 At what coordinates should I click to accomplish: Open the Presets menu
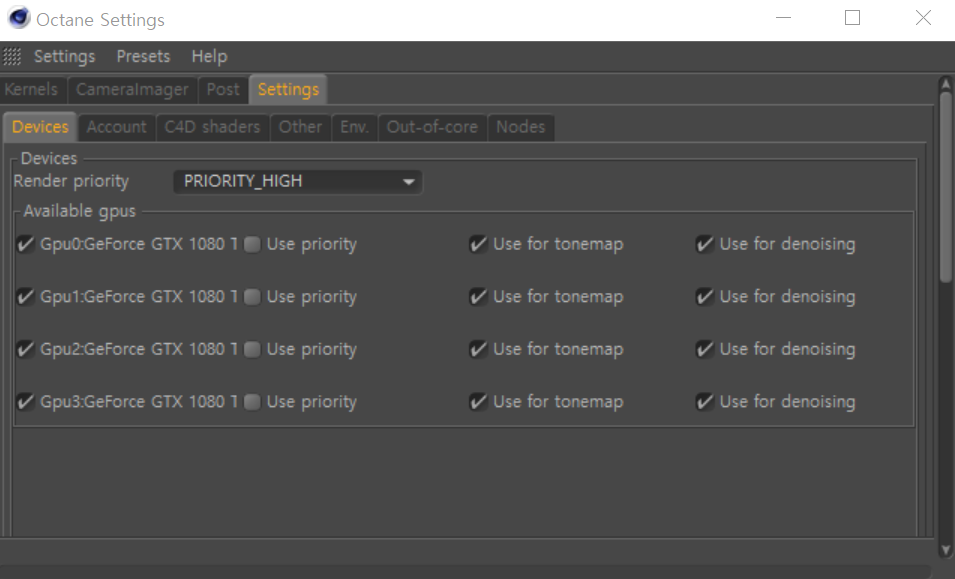(143, 56)
